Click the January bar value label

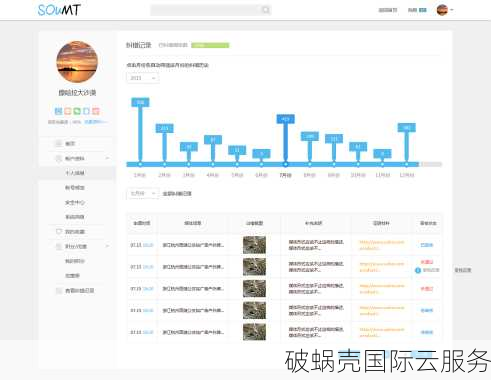140,102
